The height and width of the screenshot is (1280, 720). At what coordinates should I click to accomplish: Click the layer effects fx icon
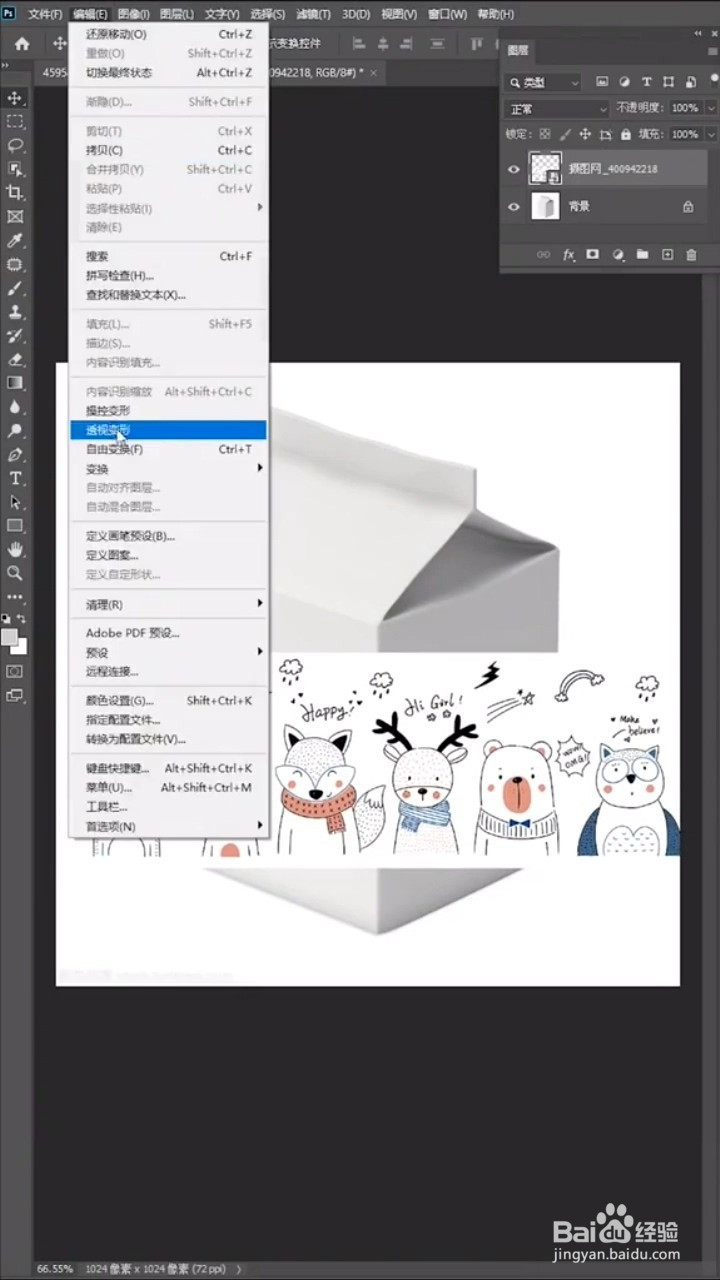pyautogui.click(x=569, y=255)
